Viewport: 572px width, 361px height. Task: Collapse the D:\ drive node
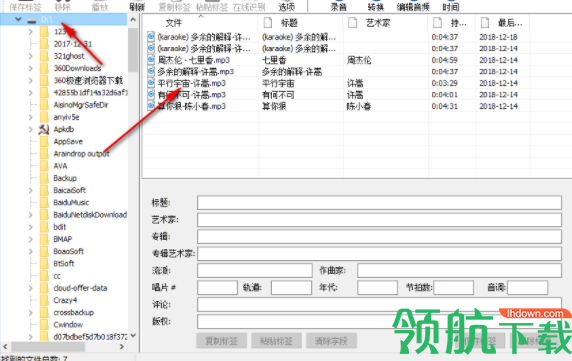[x=18, y=19]
